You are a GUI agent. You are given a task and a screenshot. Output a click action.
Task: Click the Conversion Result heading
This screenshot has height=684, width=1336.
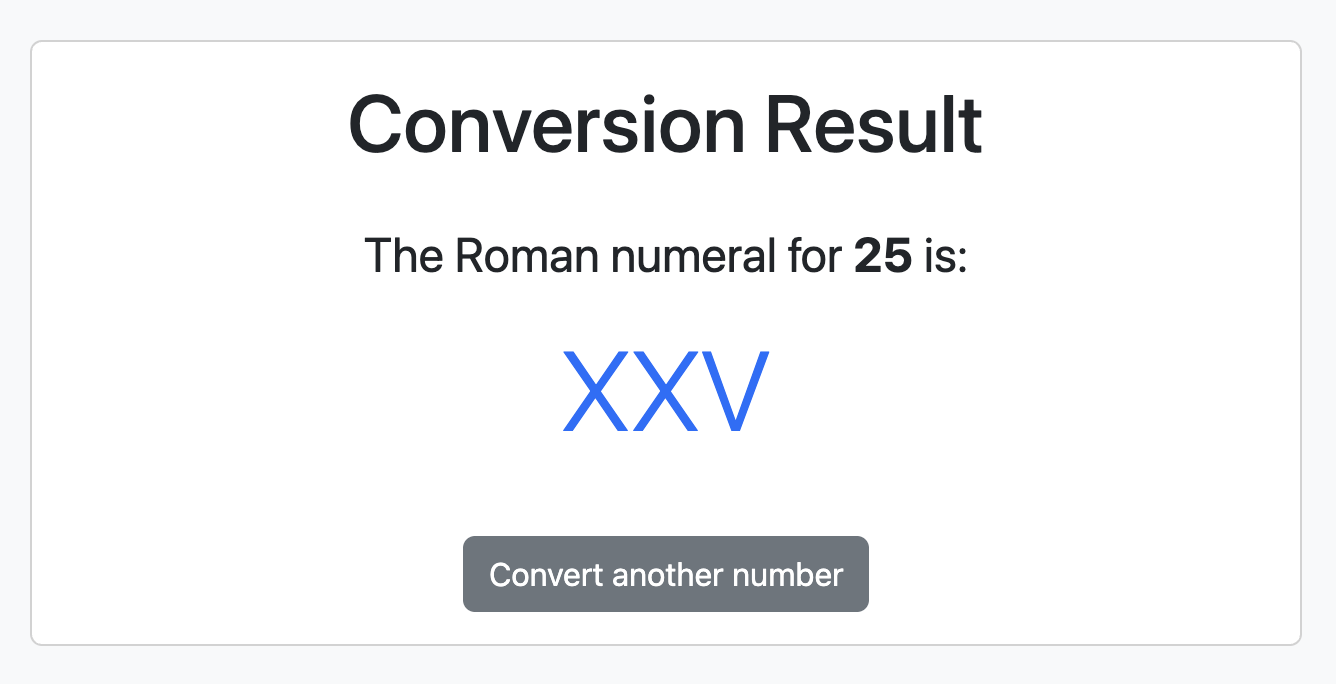click(665, 125)
